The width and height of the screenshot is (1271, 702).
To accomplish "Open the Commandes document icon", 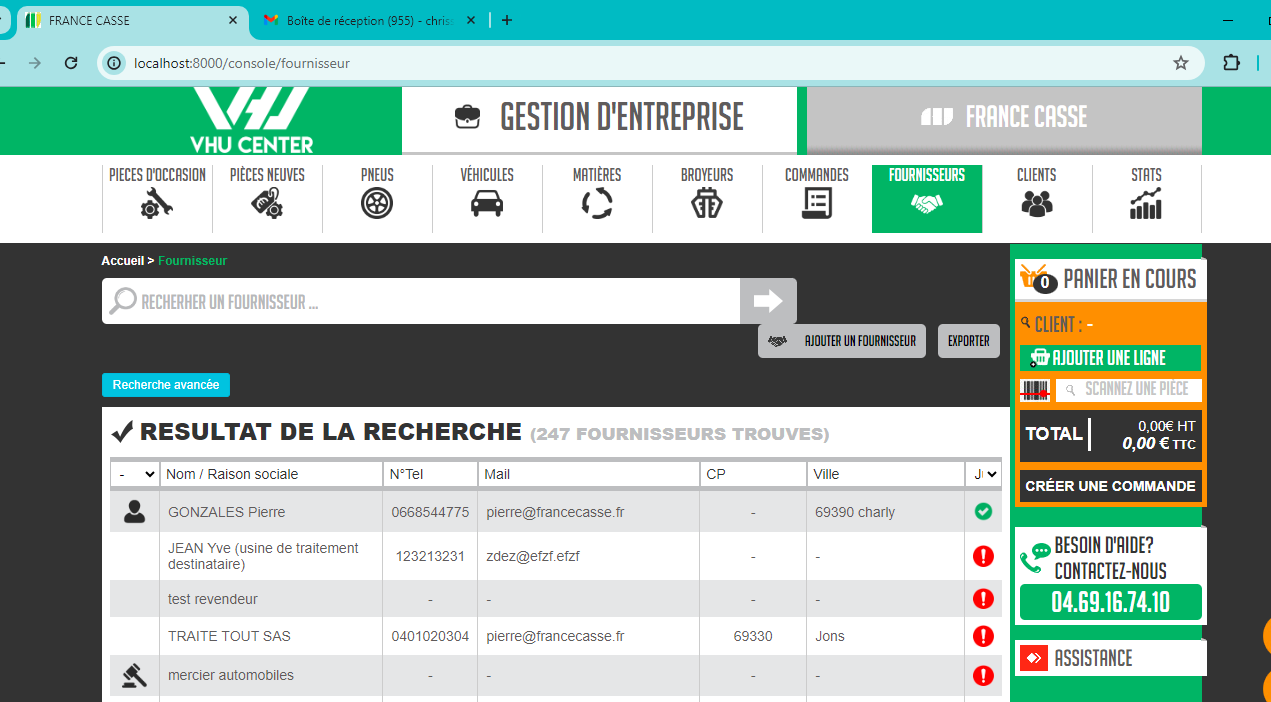I will tap(817, 203).
